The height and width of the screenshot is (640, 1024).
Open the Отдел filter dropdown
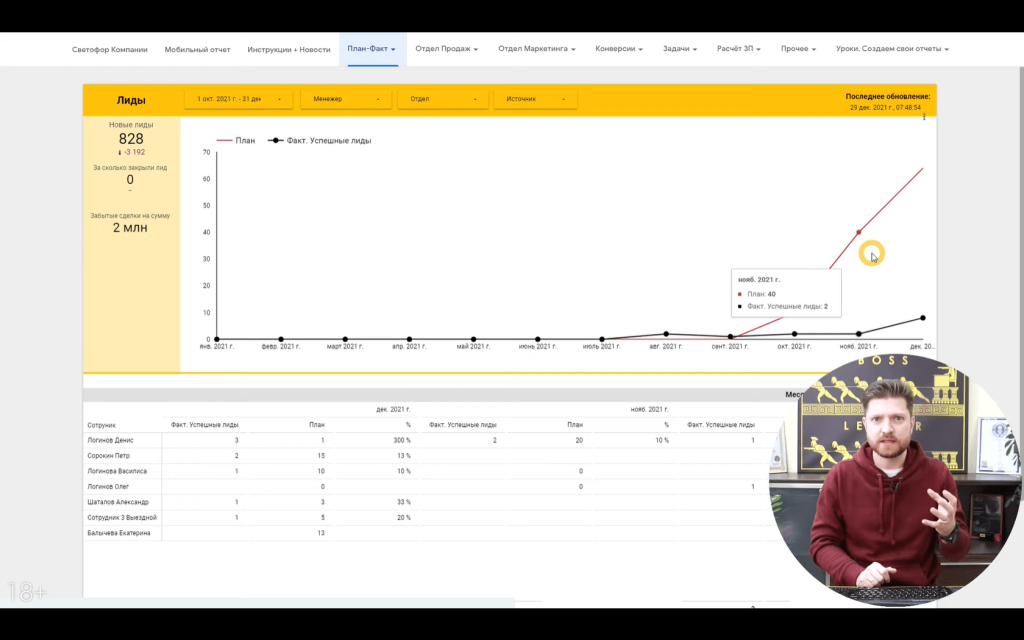(443, 99)
